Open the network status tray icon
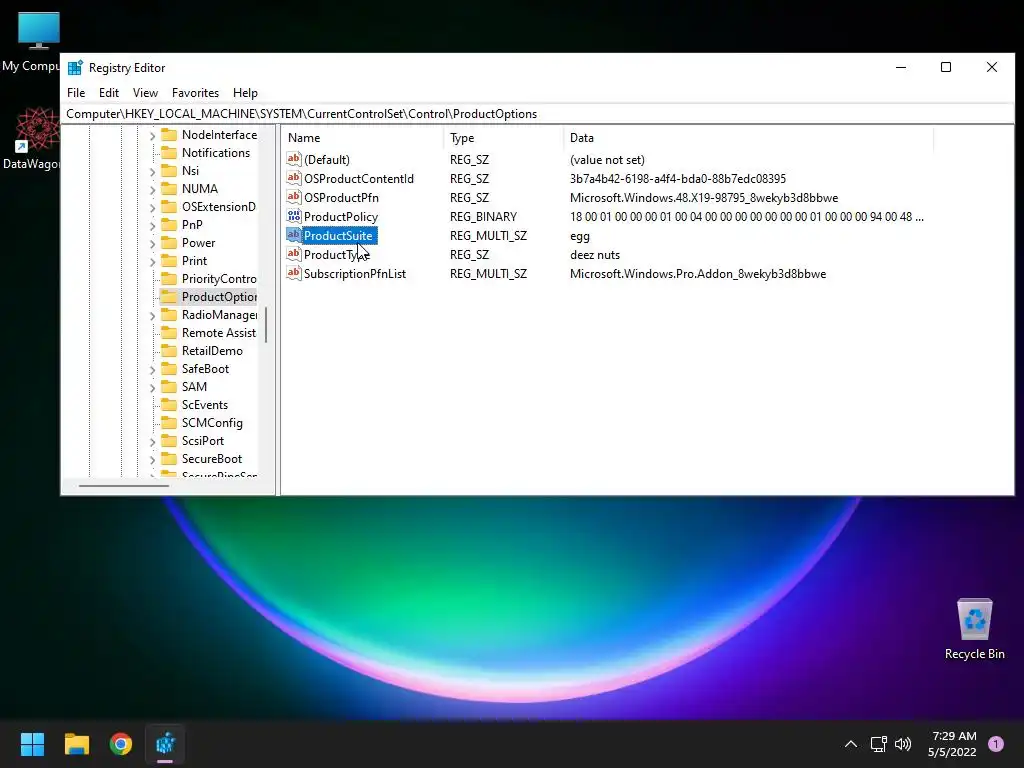 [x=878, y=744]
